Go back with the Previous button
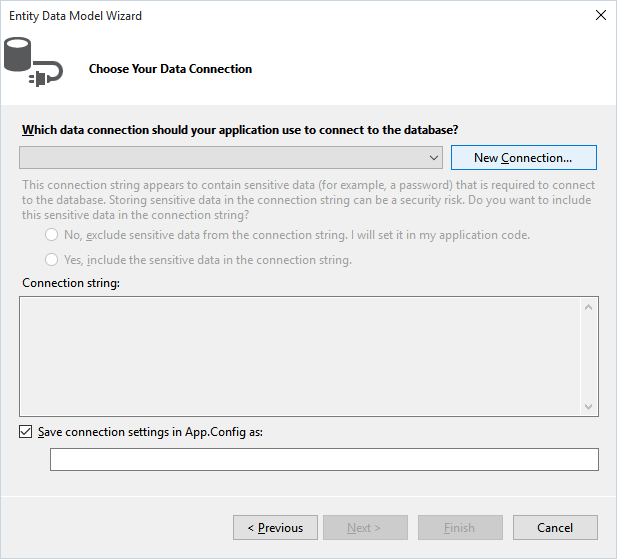617x559 pixels. [x=275, y=528]
